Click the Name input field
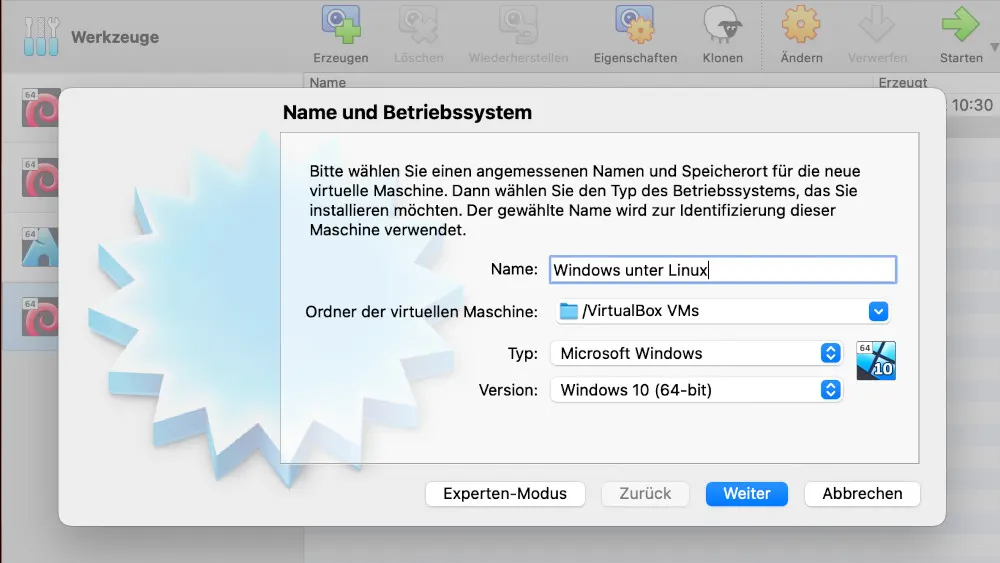The image size is (1000, 563). [723, 270]
